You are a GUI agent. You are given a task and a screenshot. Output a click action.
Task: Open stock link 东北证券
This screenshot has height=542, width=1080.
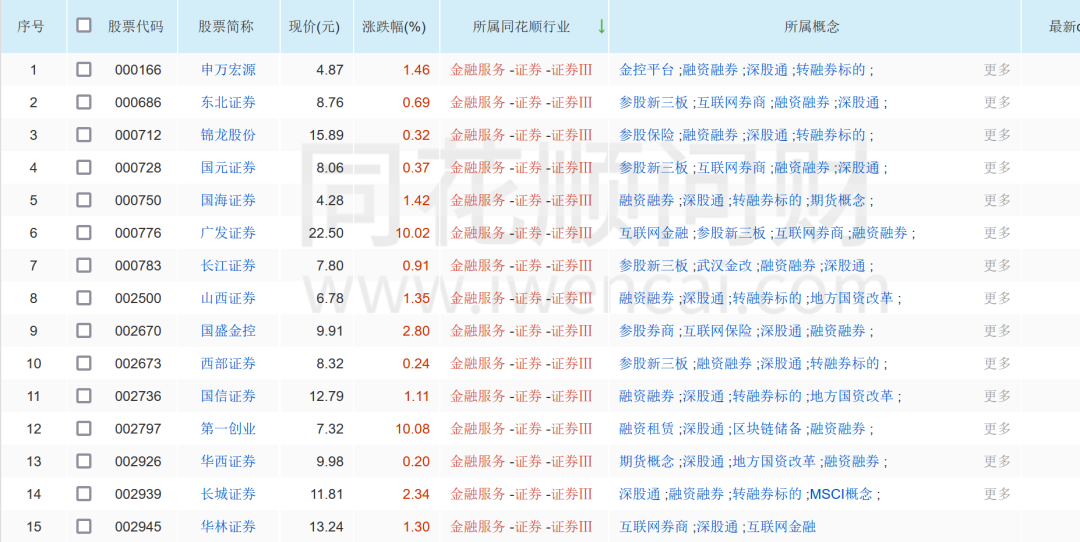228,102
